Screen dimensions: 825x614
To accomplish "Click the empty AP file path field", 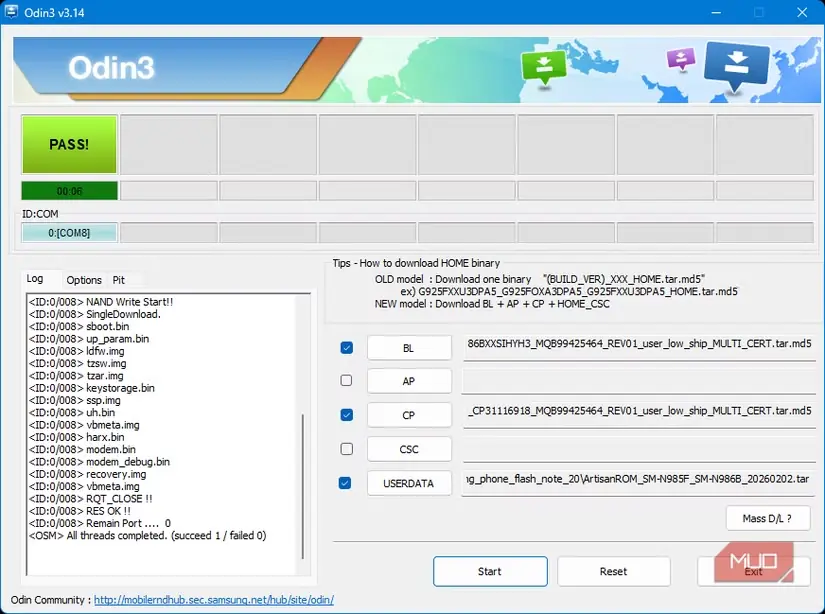I will pos(639,380).
